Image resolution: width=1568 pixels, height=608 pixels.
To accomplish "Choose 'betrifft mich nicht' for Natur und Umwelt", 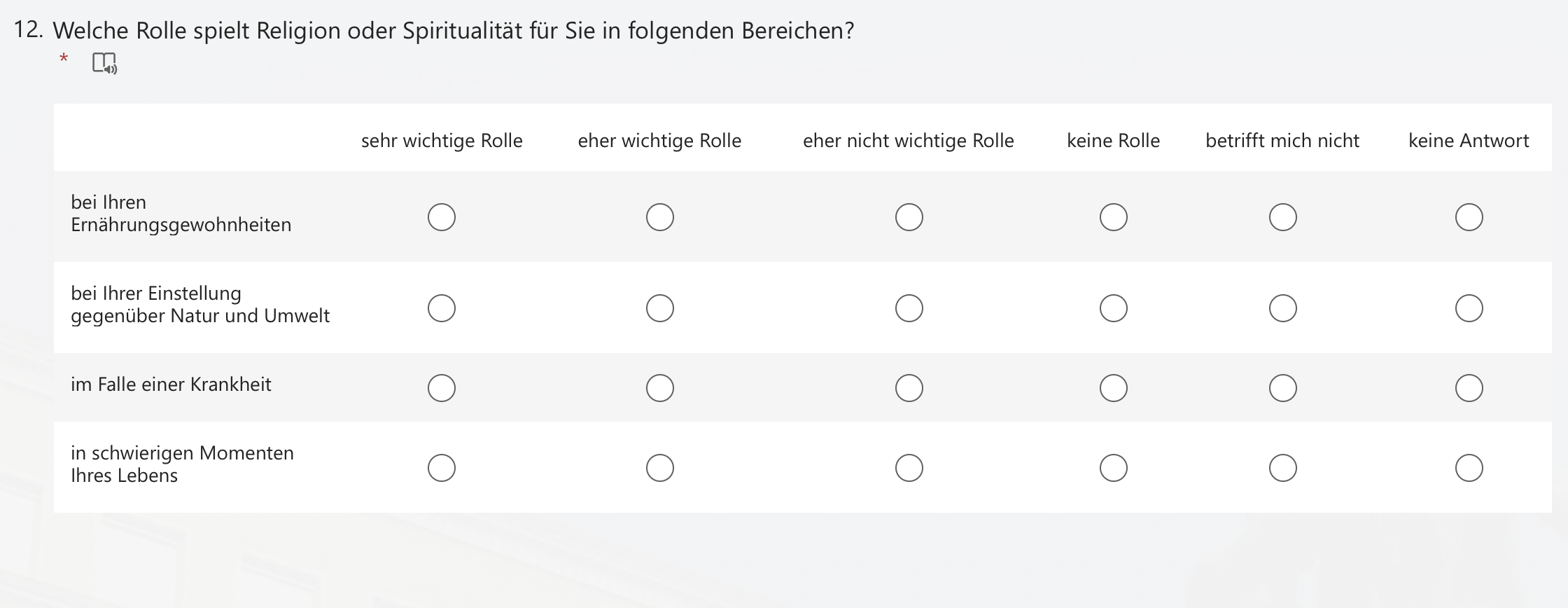I will pos(1283,308).
